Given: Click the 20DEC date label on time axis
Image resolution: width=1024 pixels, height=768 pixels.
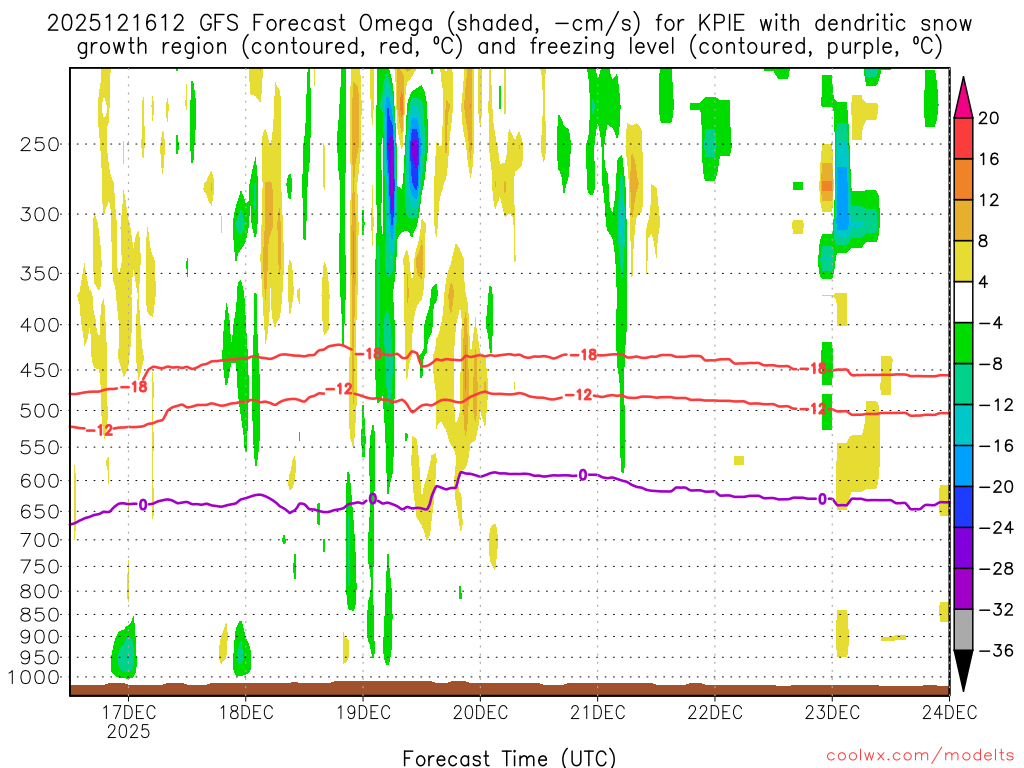Looking at the screenshot, I should tap(480, 712).
